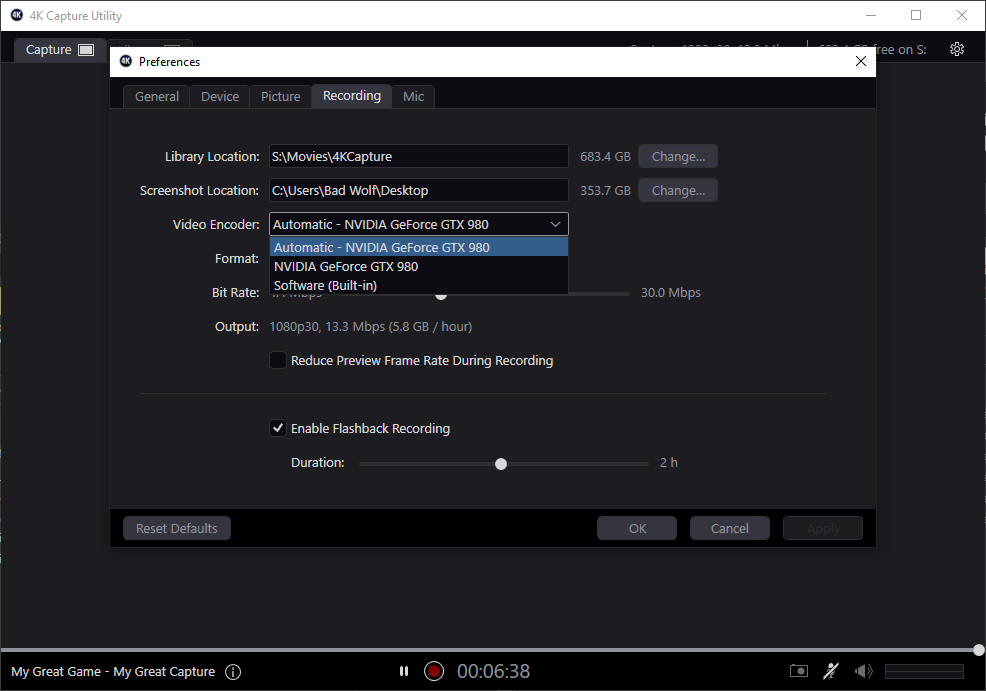Click the 683.4 GB free space label
Image resolution: width=986 pixels, height=691 pixels.
click(605, 157)
